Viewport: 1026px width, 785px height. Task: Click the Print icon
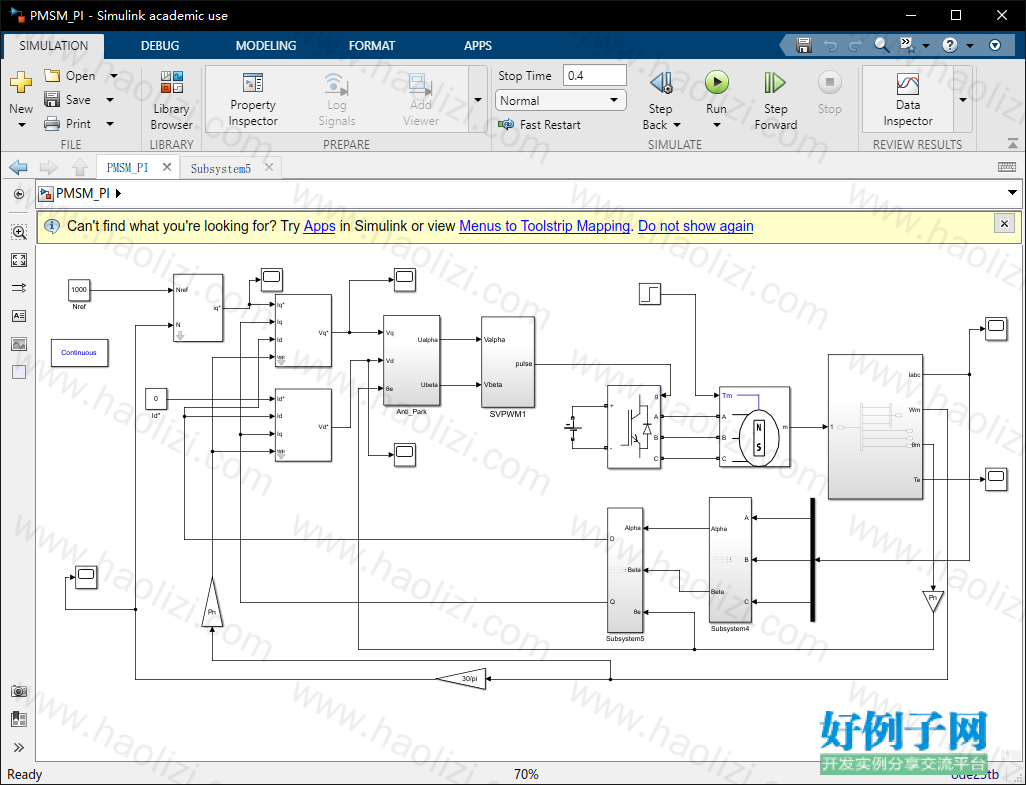[x=52, y=124]
